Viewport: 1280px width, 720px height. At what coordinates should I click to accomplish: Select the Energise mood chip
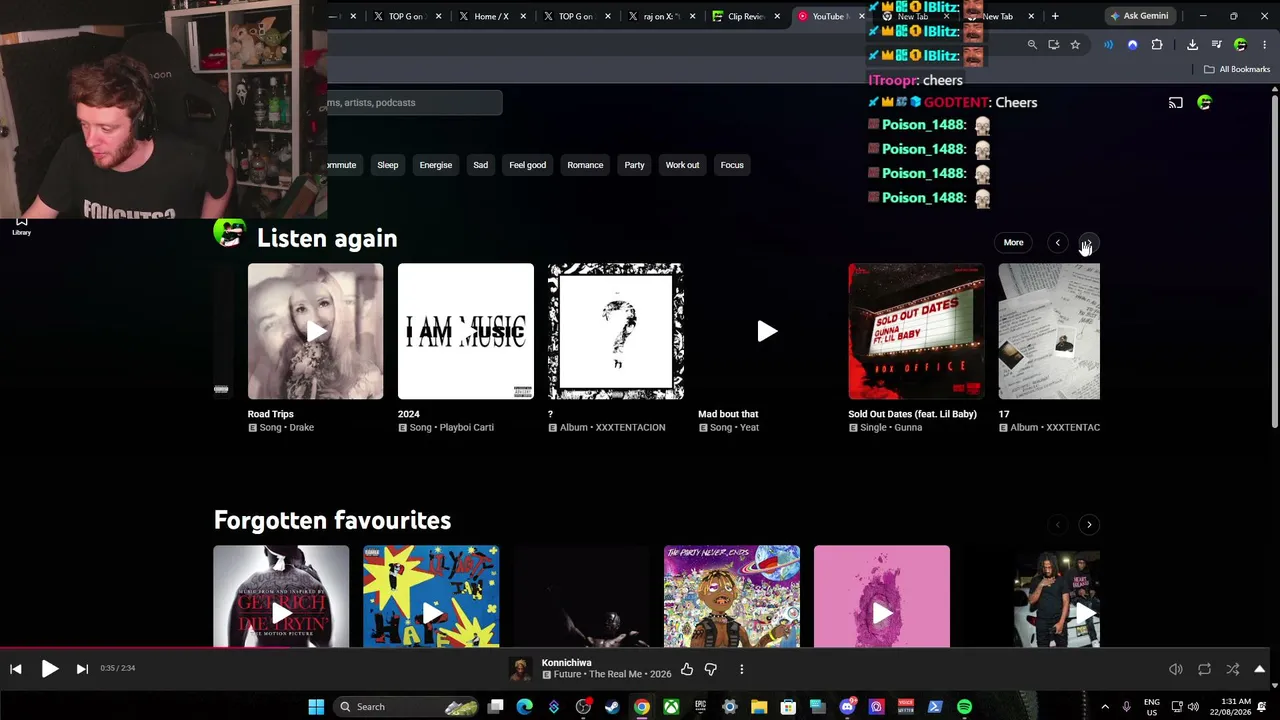(x=436, y=165)
